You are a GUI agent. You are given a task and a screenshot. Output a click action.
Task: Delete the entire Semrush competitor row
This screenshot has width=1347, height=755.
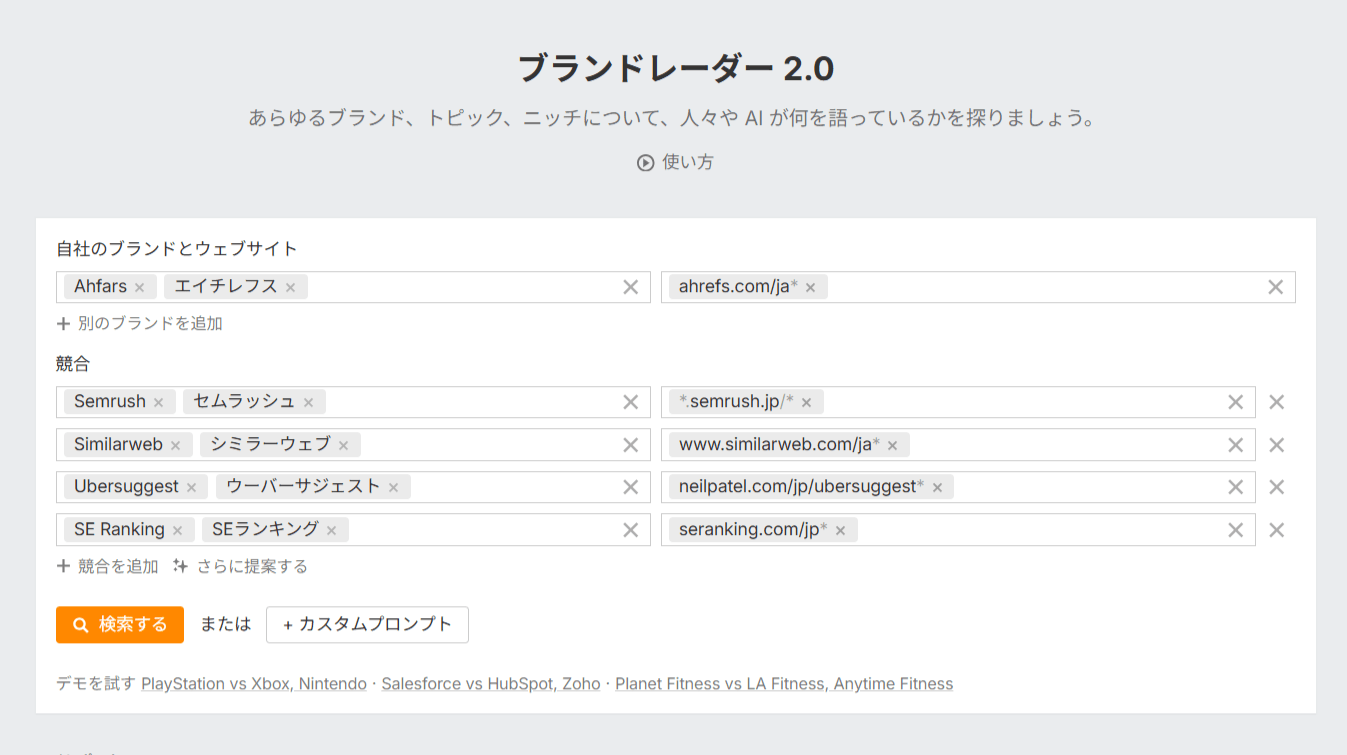tap(1276, 402)
